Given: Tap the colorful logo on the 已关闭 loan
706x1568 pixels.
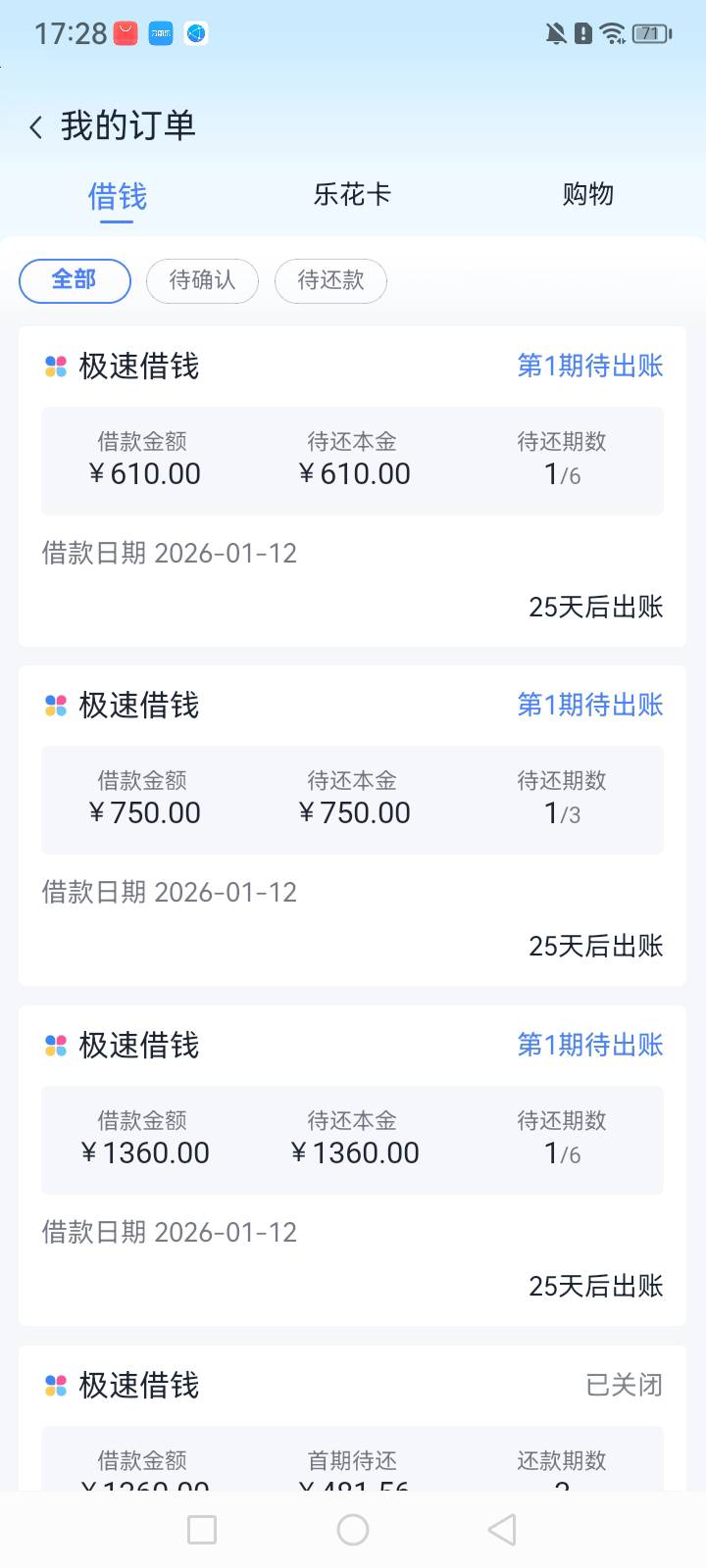Looking at the screenshot, I should point(56,1386).
